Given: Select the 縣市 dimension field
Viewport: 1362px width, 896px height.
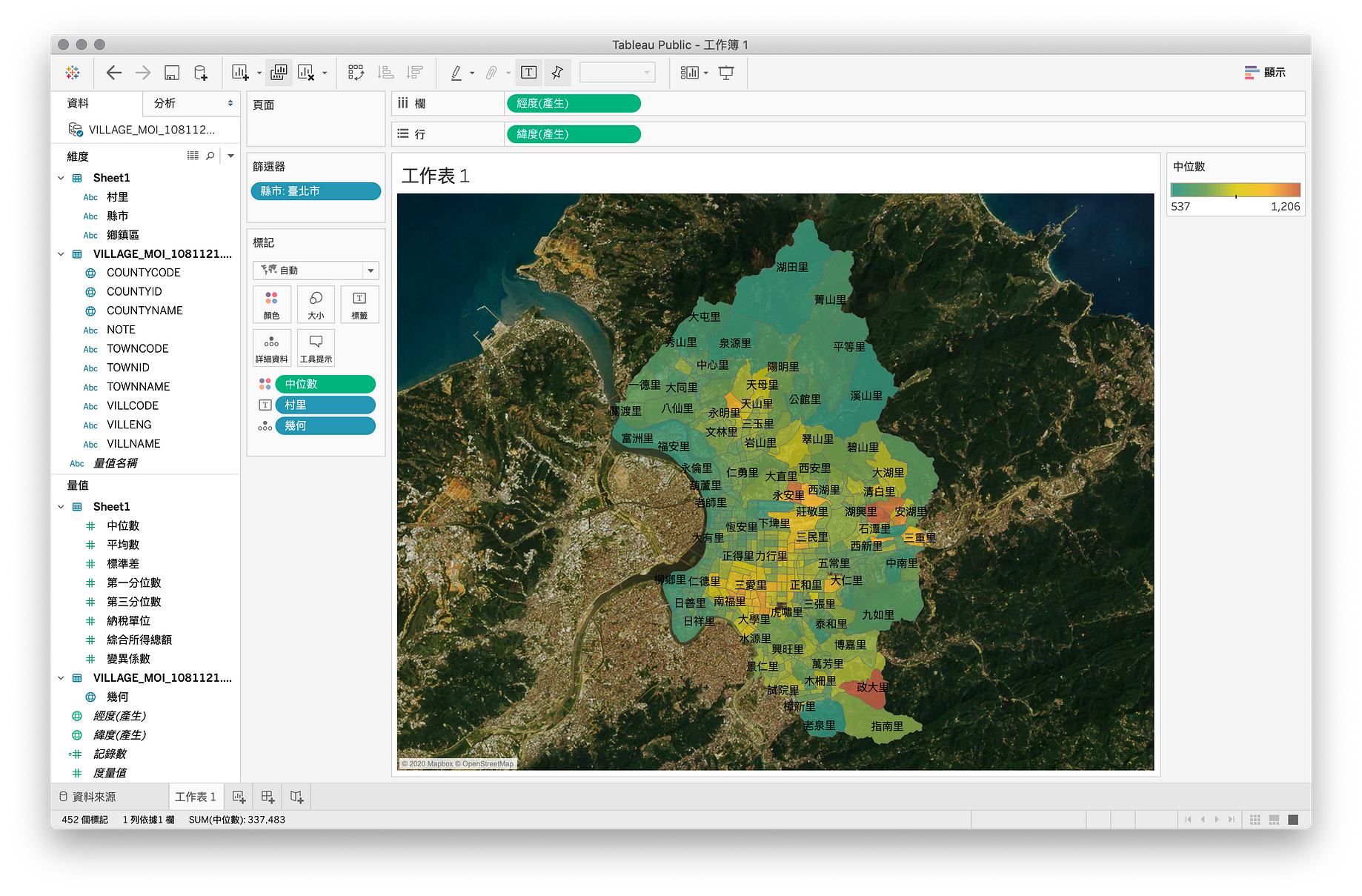Looking at the screenshot, I should click(x=117, y=216).
